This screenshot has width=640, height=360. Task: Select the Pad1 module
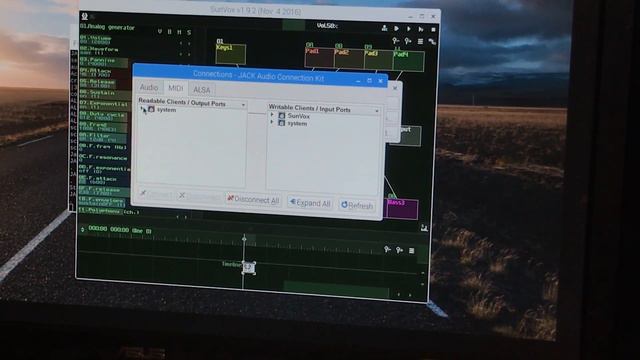pyautogui.click(x=319, y=58)
